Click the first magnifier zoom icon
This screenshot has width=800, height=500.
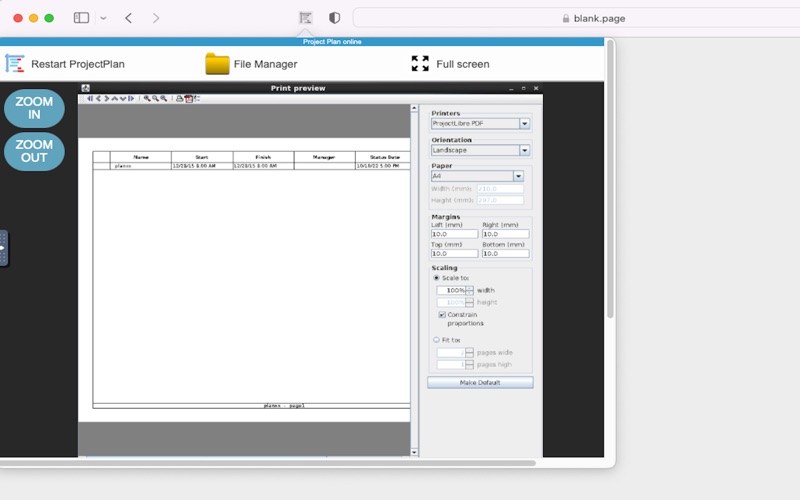pos(147,98)
